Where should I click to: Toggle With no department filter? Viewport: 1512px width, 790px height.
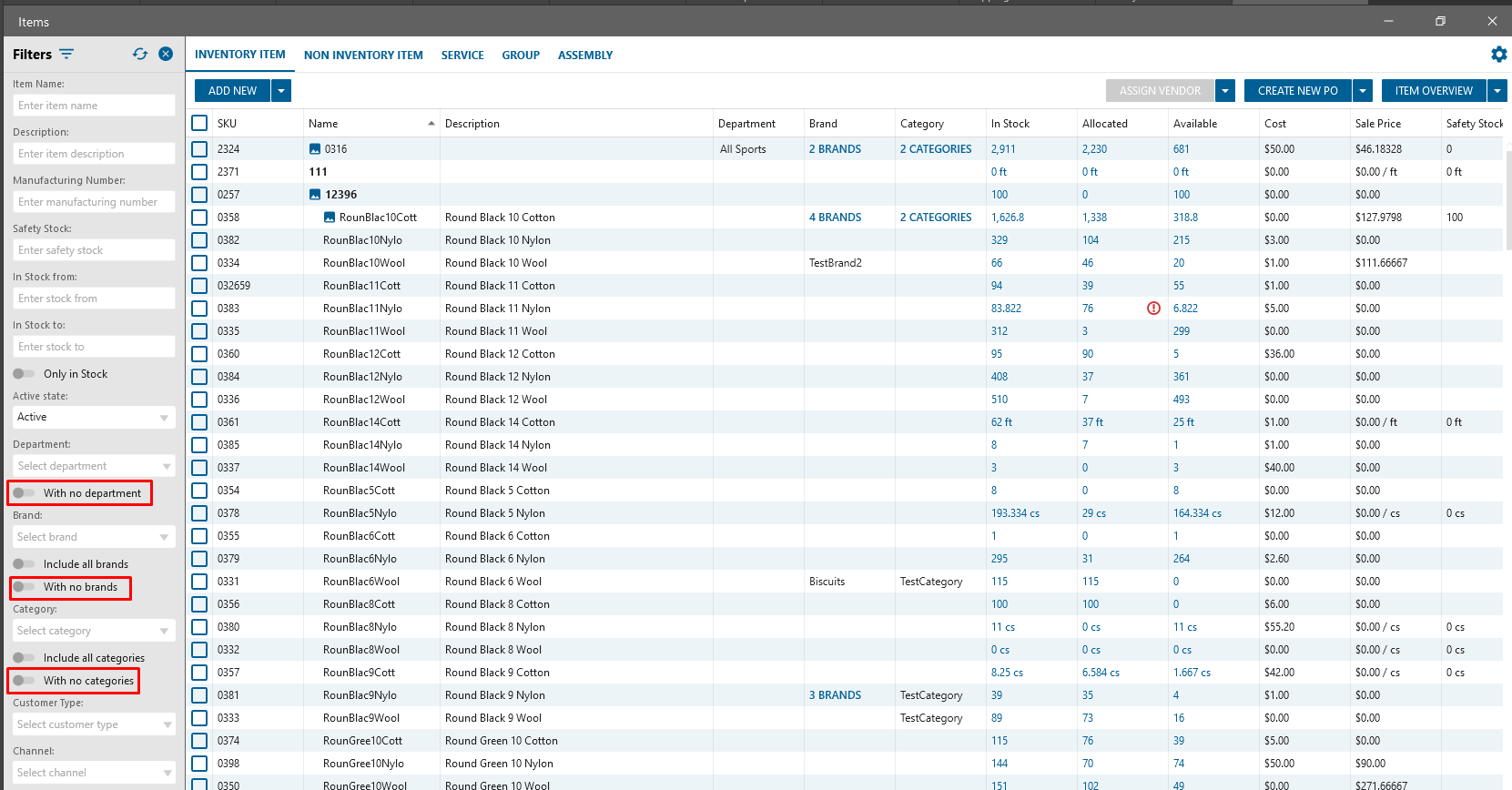24,493
